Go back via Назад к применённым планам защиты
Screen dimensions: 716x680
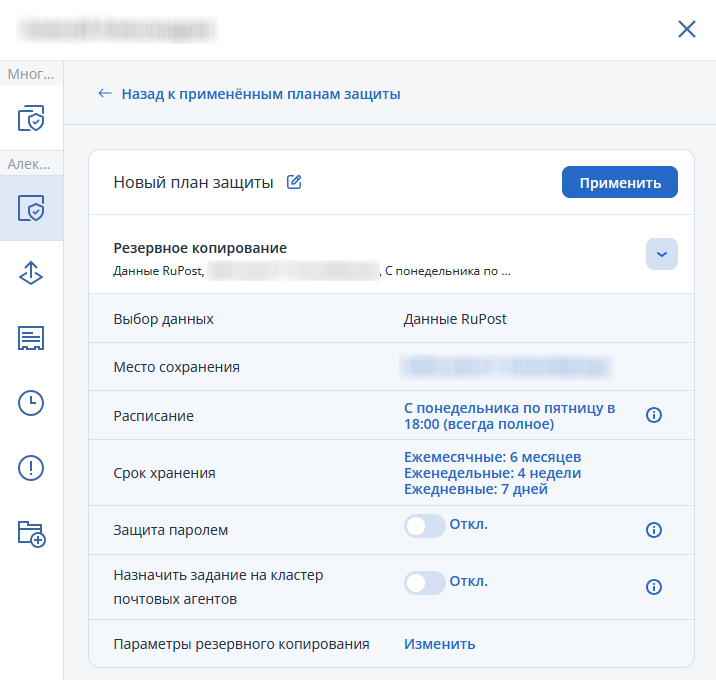click(x=261, y=94)
